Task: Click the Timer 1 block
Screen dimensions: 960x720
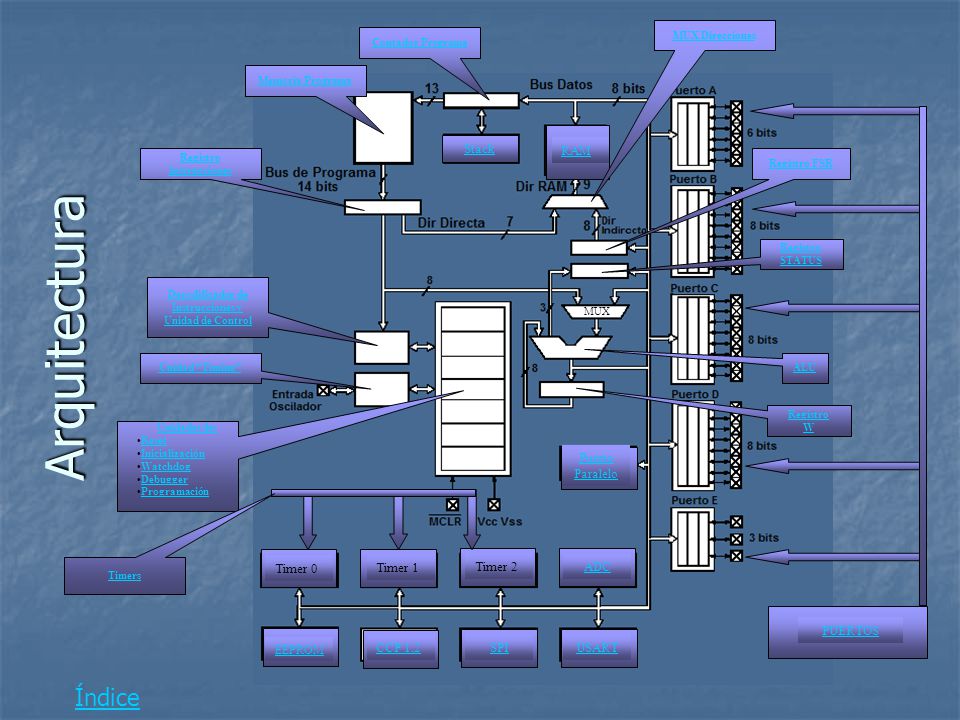Action: (399, 569)
